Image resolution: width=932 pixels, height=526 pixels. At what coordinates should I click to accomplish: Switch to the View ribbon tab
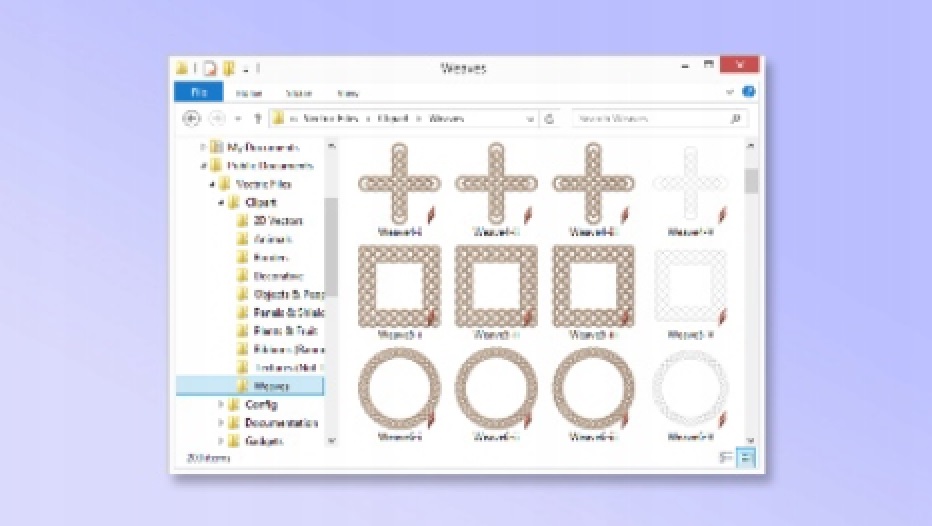pyautogui.click(x=348, y=93)
